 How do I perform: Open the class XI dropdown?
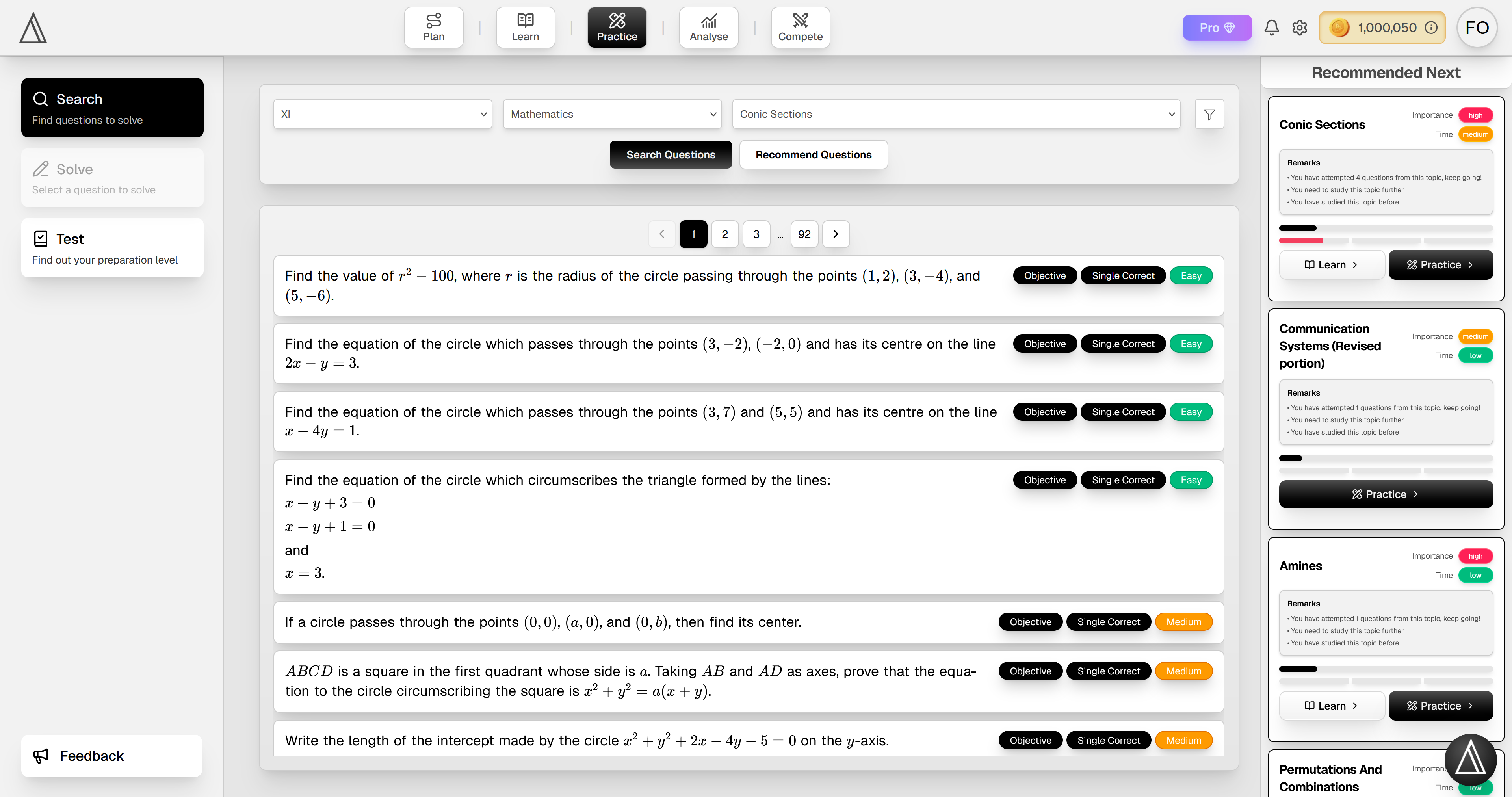382,114
